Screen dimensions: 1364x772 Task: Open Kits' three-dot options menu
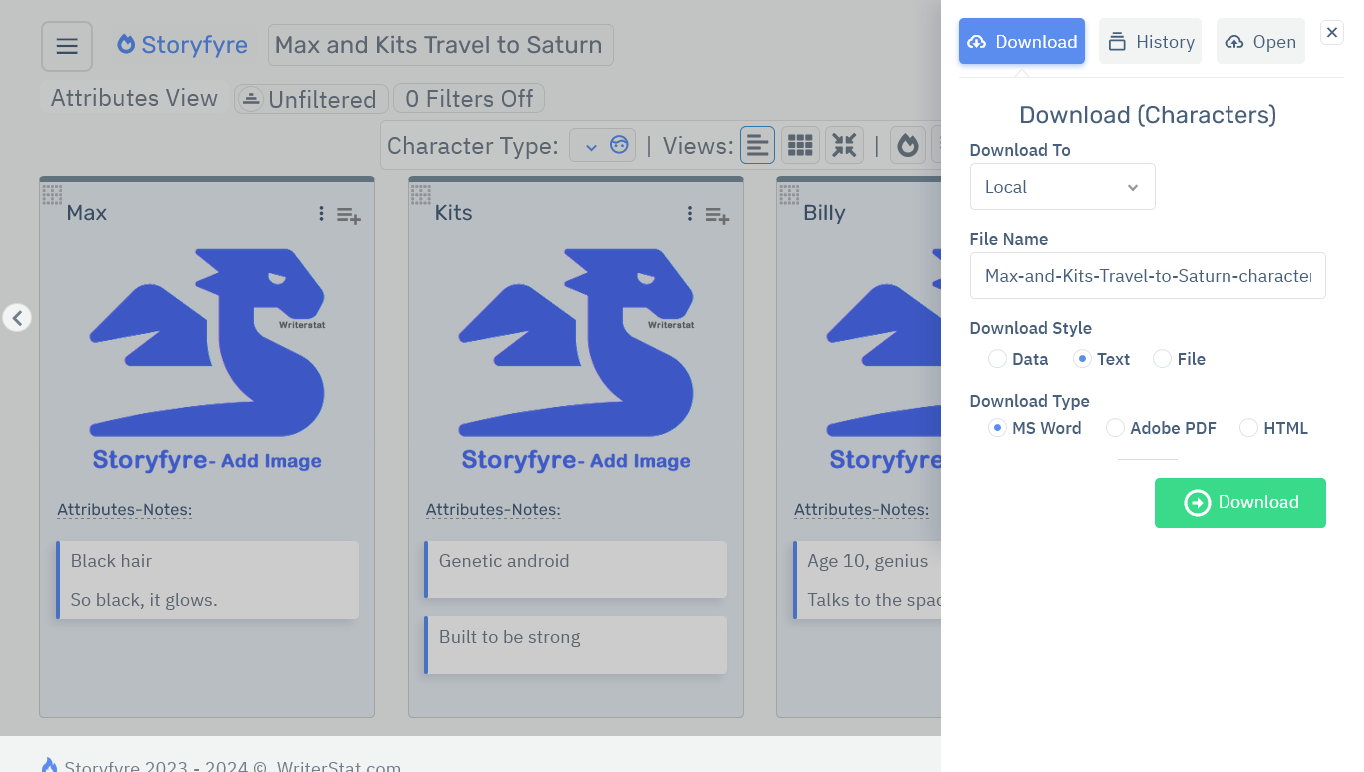(x=689, y=213)
